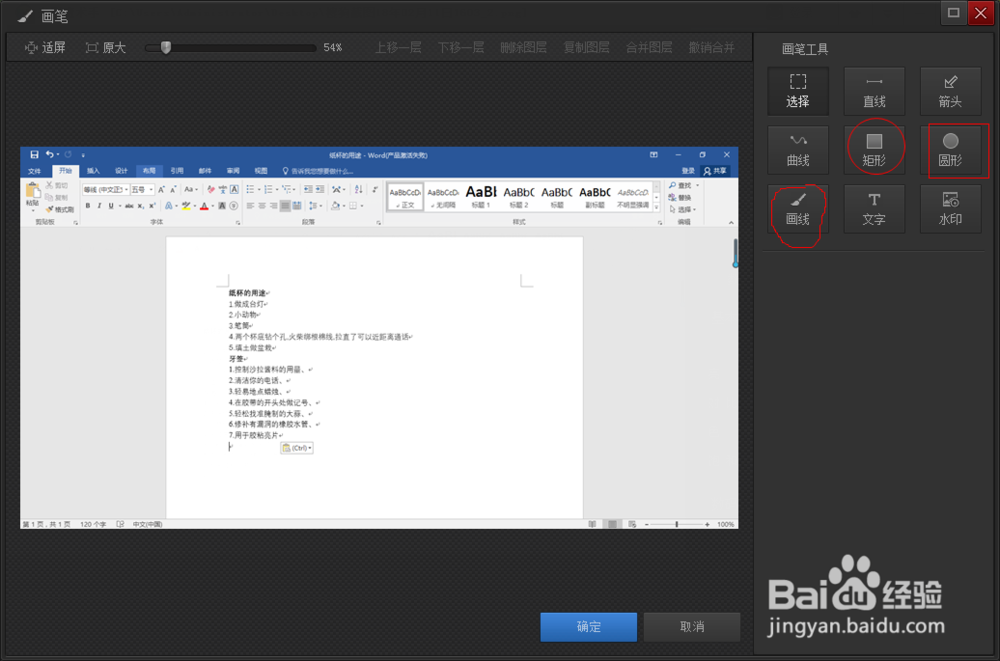Click the bullet list icon in Word
Screen dimensions: 1000x661
tap(250, 189)
